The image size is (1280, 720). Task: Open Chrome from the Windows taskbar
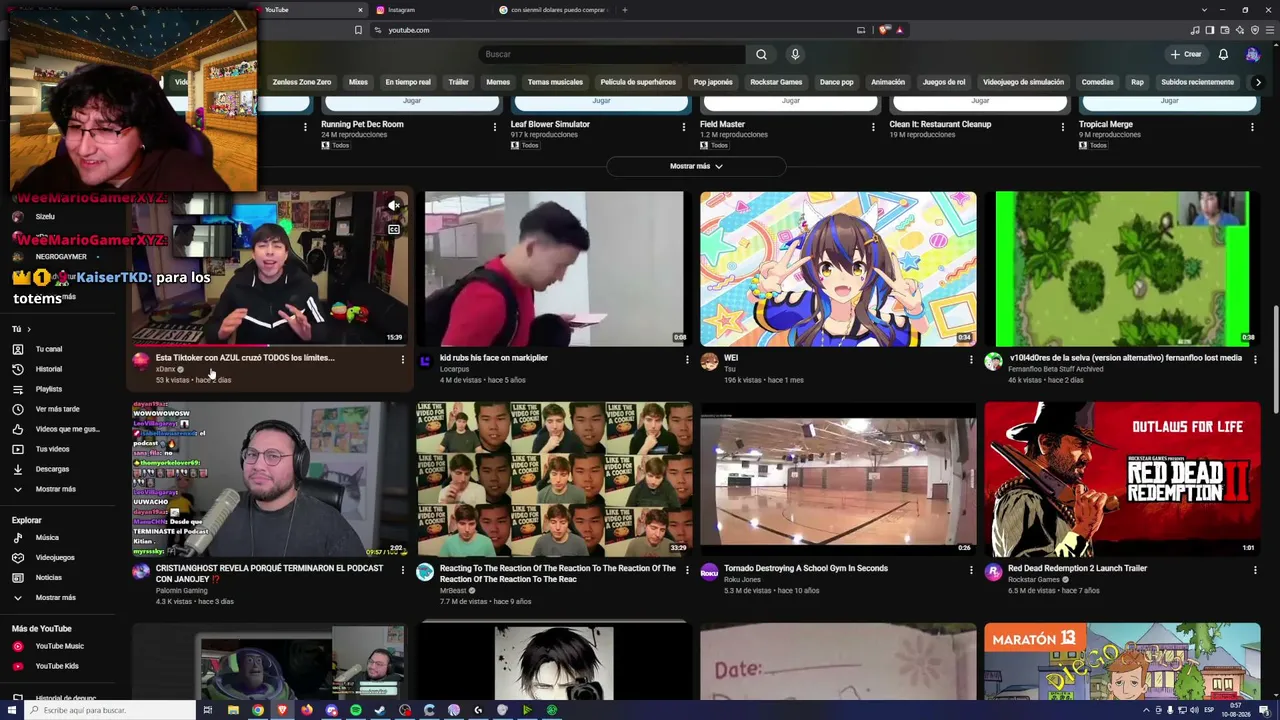(258, 710)
